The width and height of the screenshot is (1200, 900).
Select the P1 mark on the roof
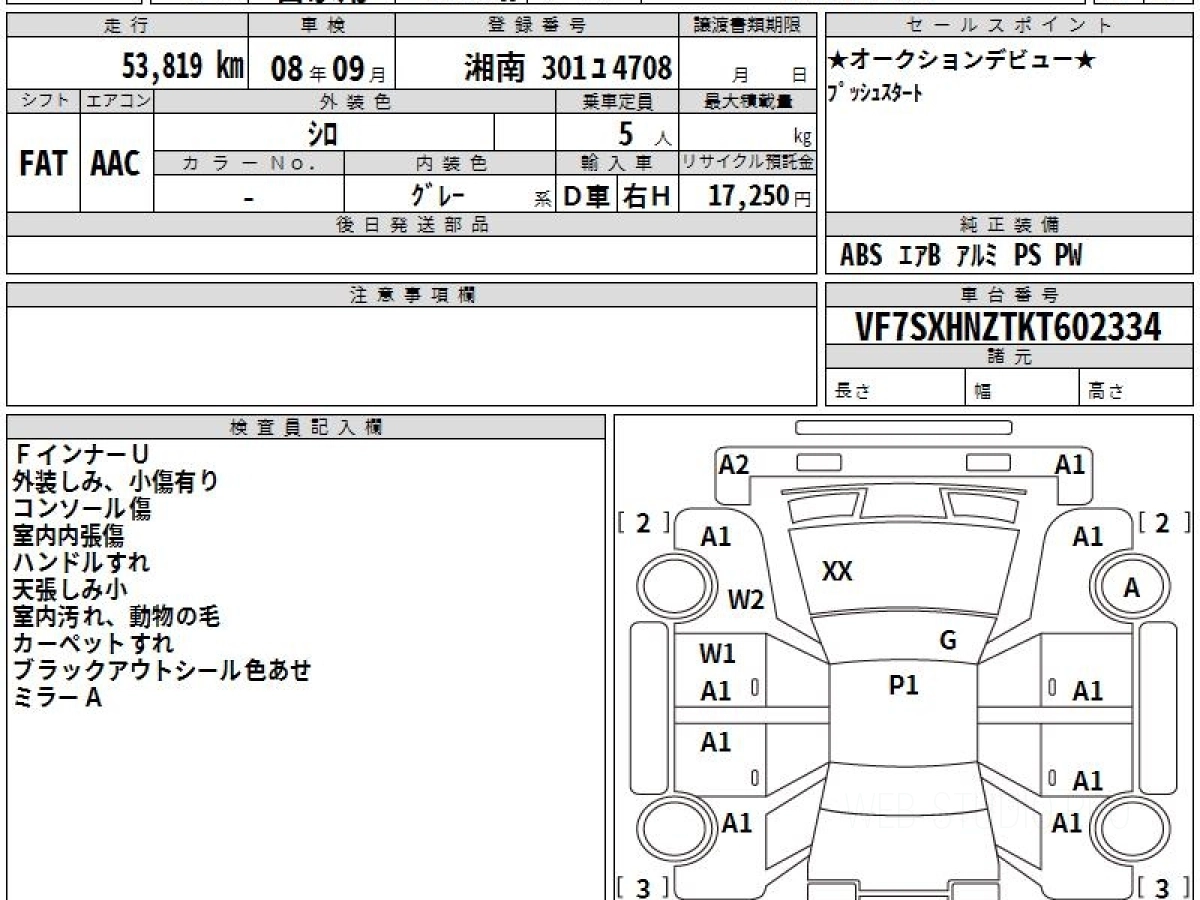coord(903,685)
